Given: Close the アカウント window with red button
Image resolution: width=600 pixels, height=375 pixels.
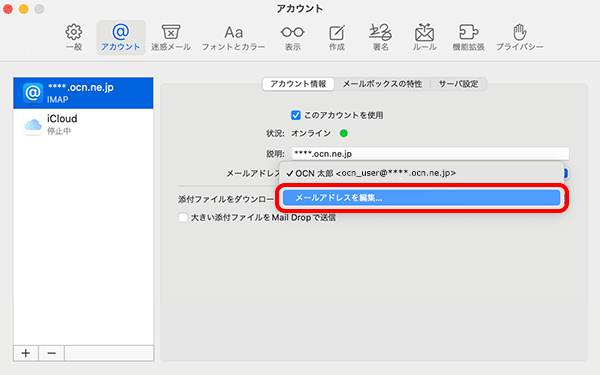Looking at the screenshot, I should (x=8, y=8).
